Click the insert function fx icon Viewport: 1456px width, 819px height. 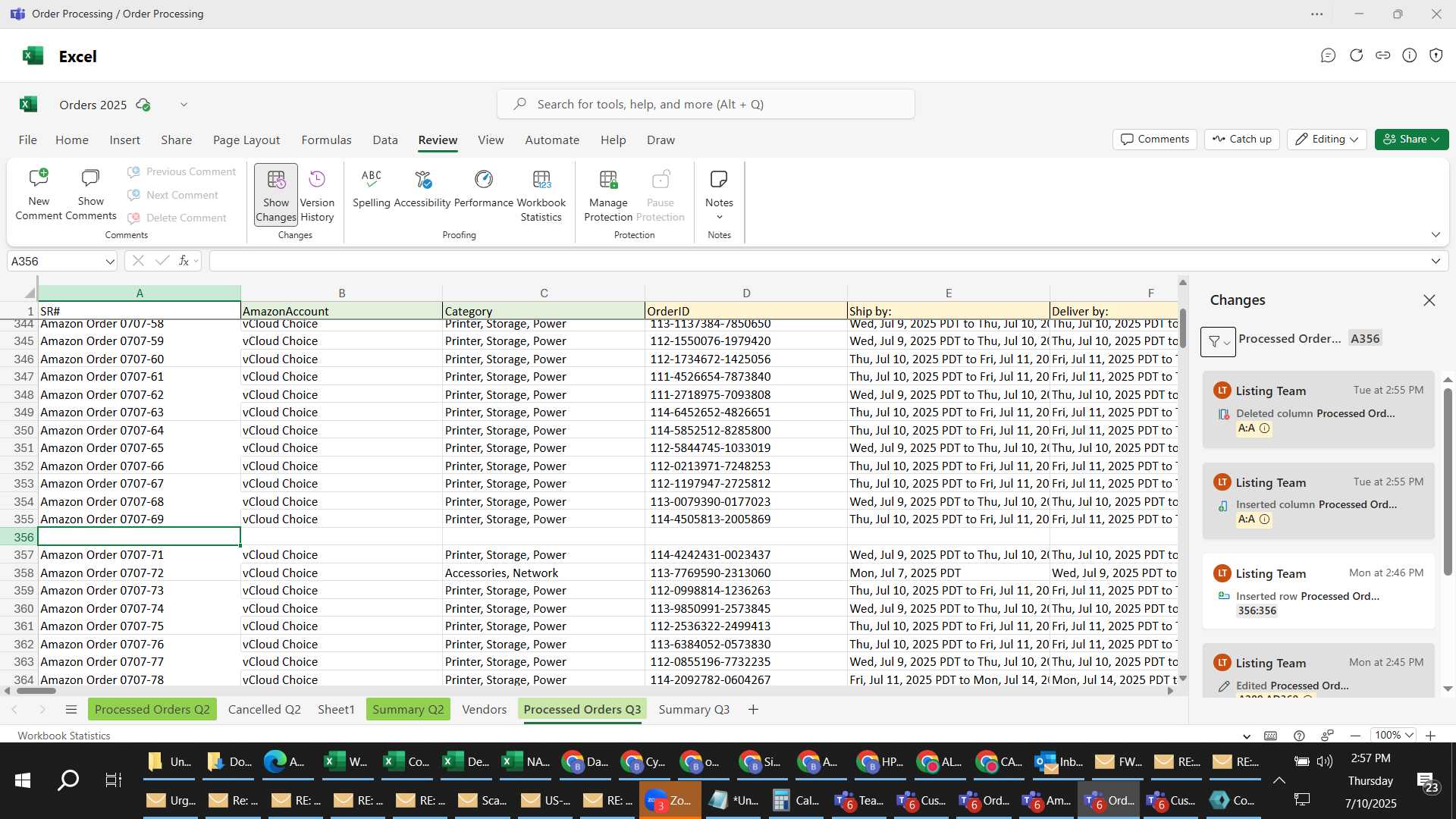184,261
